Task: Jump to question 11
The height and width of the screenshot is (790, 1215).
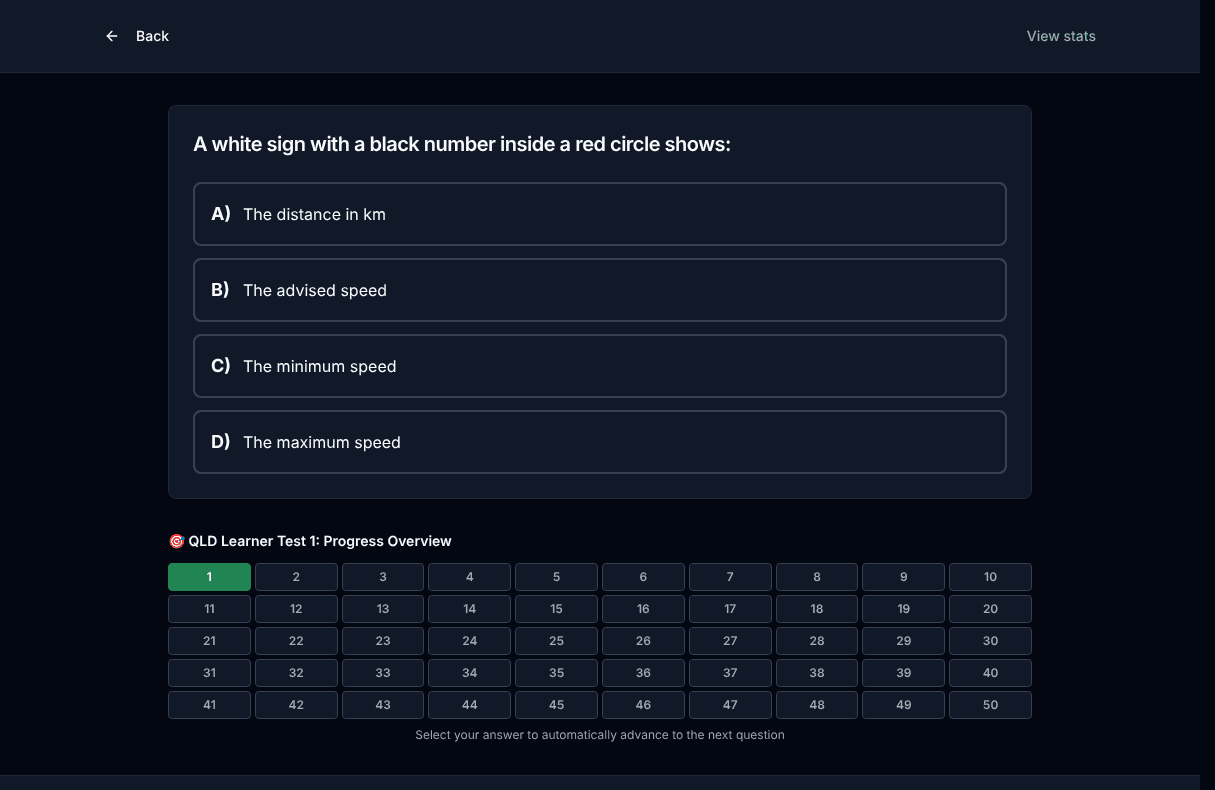Action: (209, 609)
